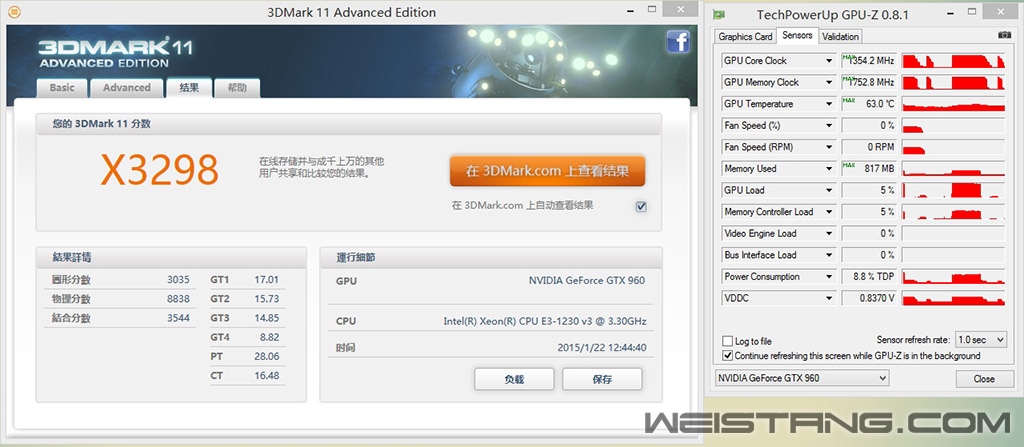Screen dimensions: 1024x447
Task: Open Sensor refresh rate 1.0 sec dropdown
Action: pyautogui.click(x=980, y=340)
